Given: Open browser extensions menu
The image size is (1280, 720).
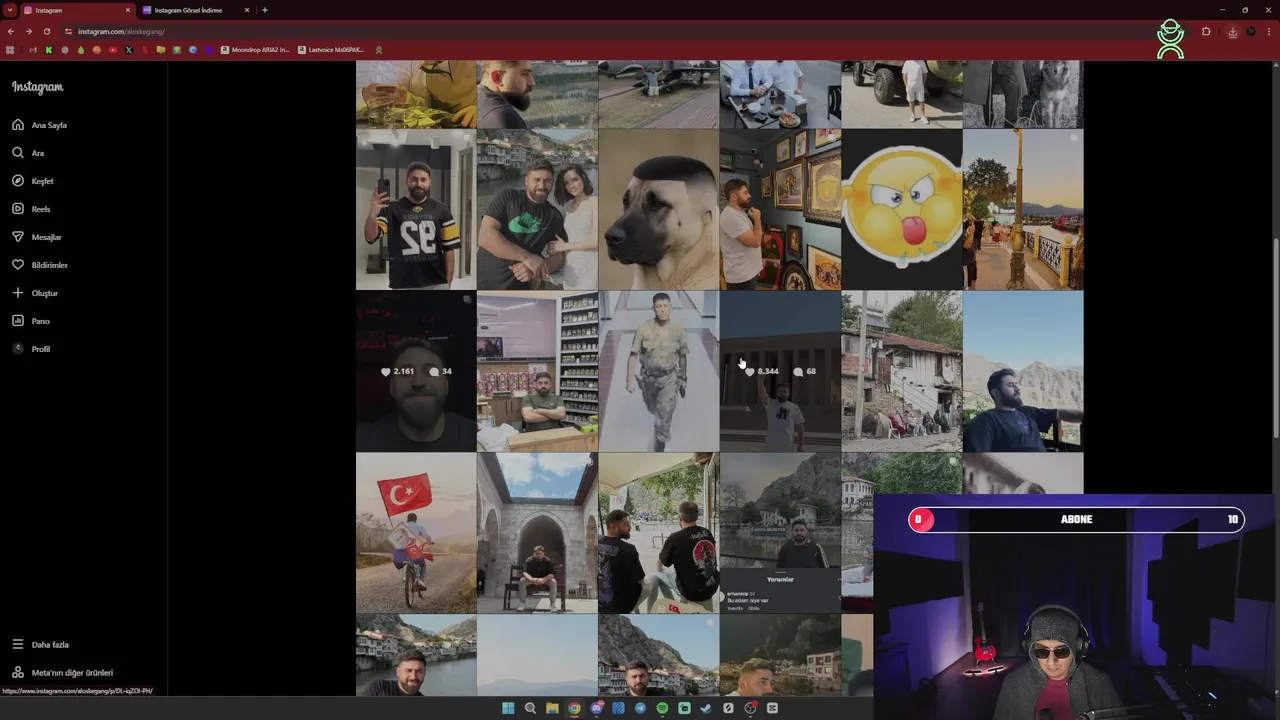Looking at the screenshot, I should (1206, 31).
